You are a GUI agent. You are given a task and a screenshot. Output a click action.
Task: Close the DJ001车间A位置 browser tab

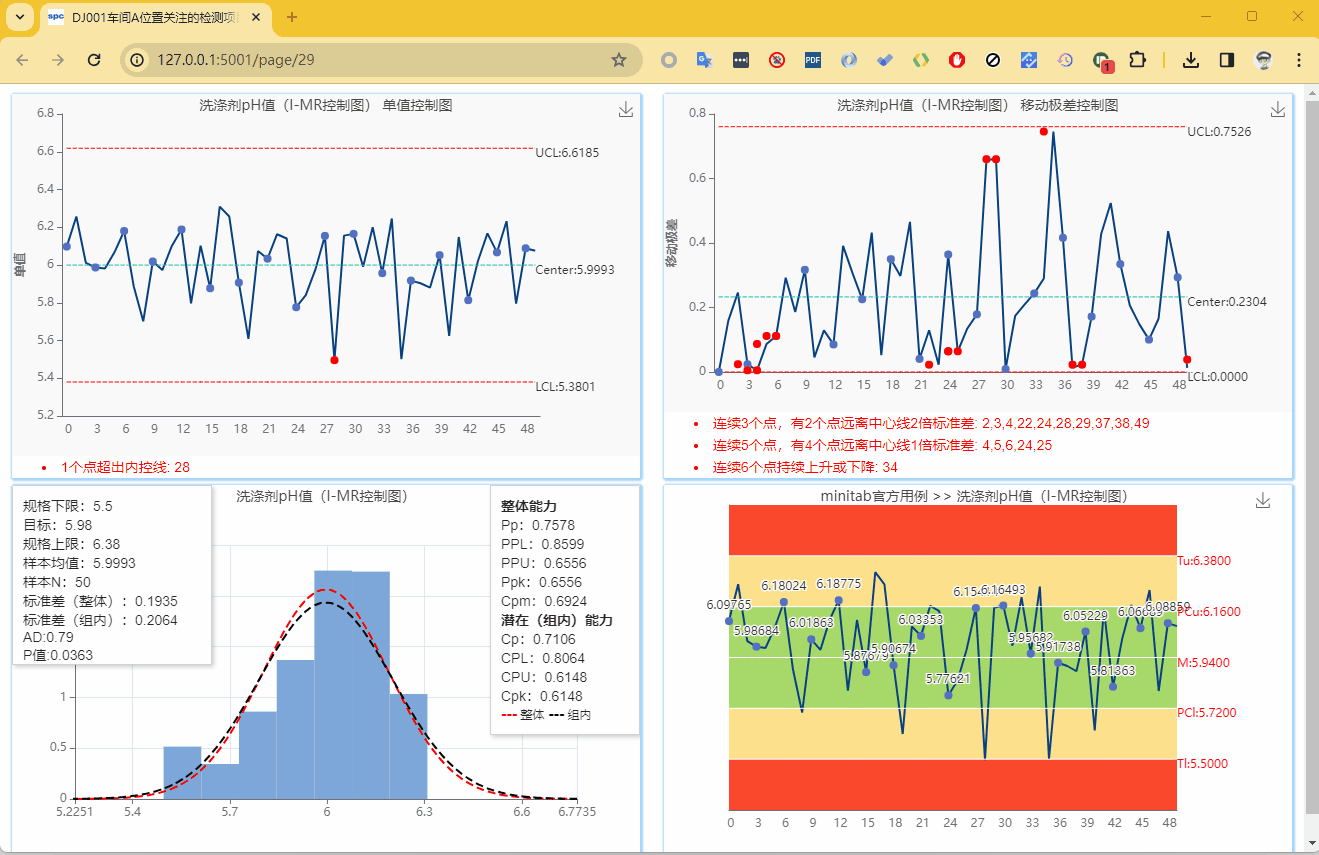(257, 17)
